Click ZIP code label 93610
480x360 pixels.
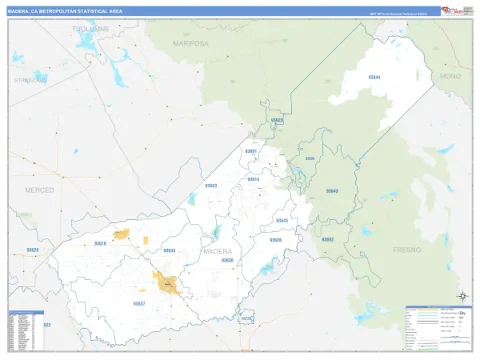pyautogui.click(x=100, y=244)
